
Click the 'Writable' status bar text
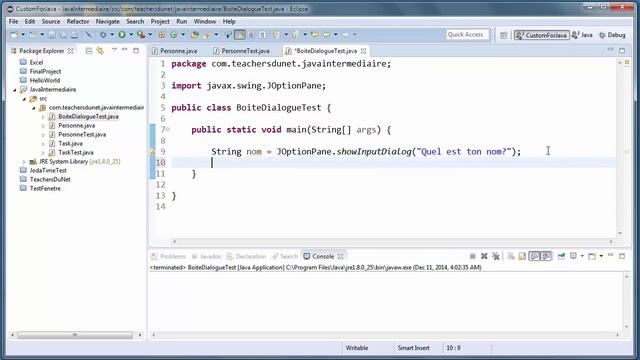[x=357, y=348]
